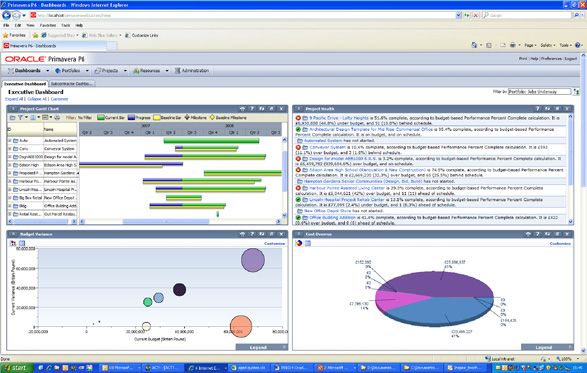
Task: Click the Filter by portfolio input field
Action: [x=539, y=92]
